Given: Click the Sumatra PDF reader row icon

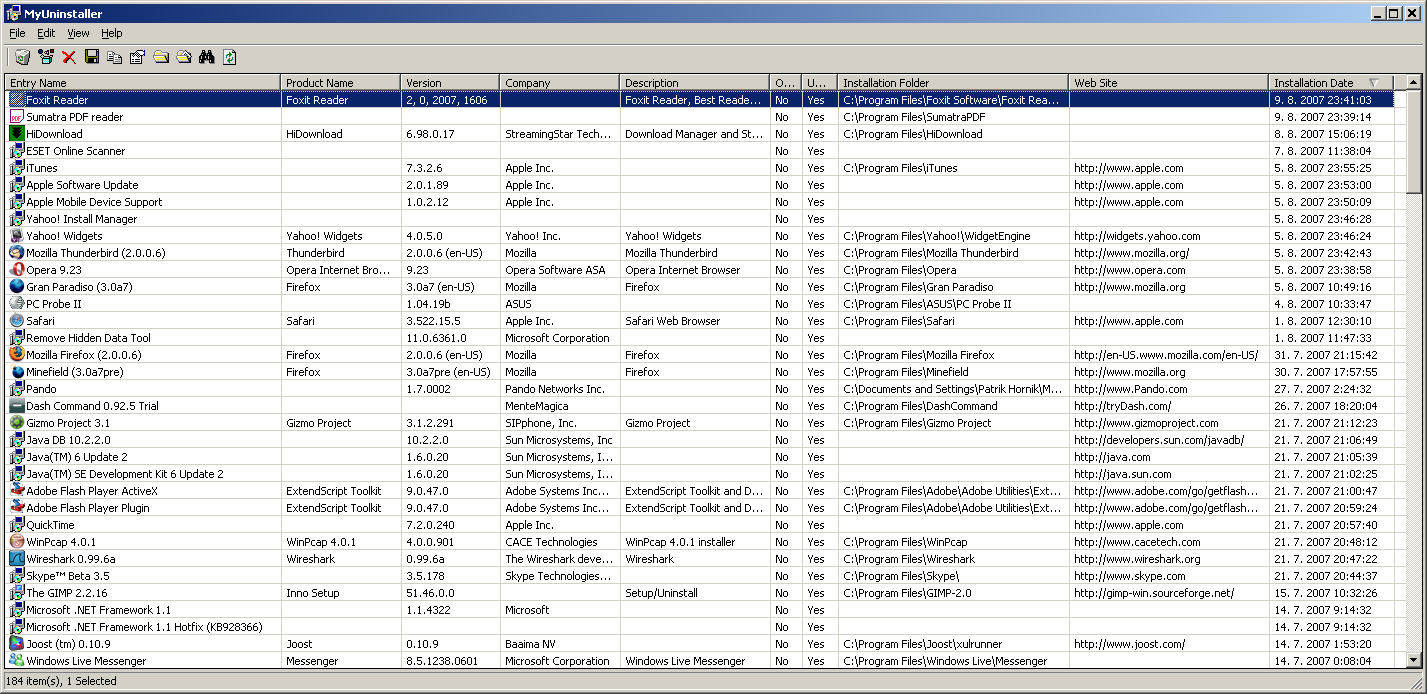Looking at the screenshot, I should pos(17,117).
